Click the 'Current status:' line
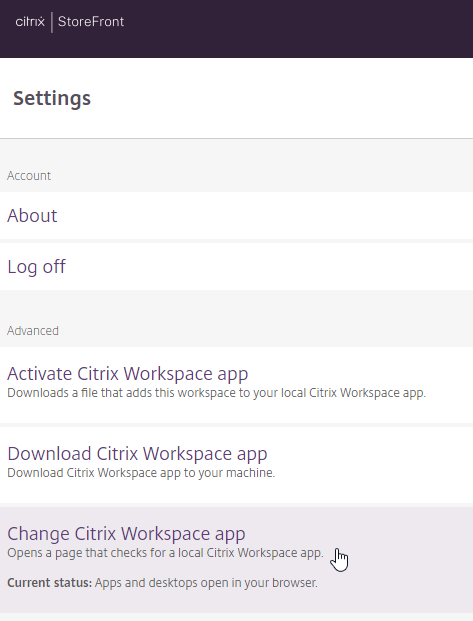 162,583
